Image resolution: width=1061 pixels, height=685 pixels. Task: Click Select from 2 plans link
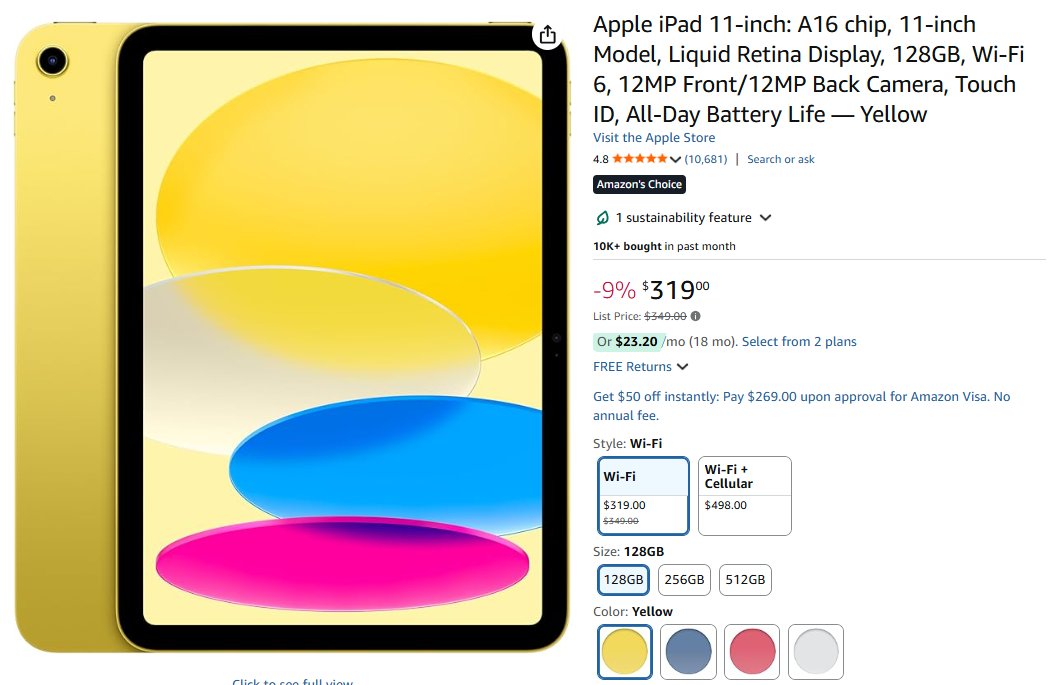pos(799,342)
